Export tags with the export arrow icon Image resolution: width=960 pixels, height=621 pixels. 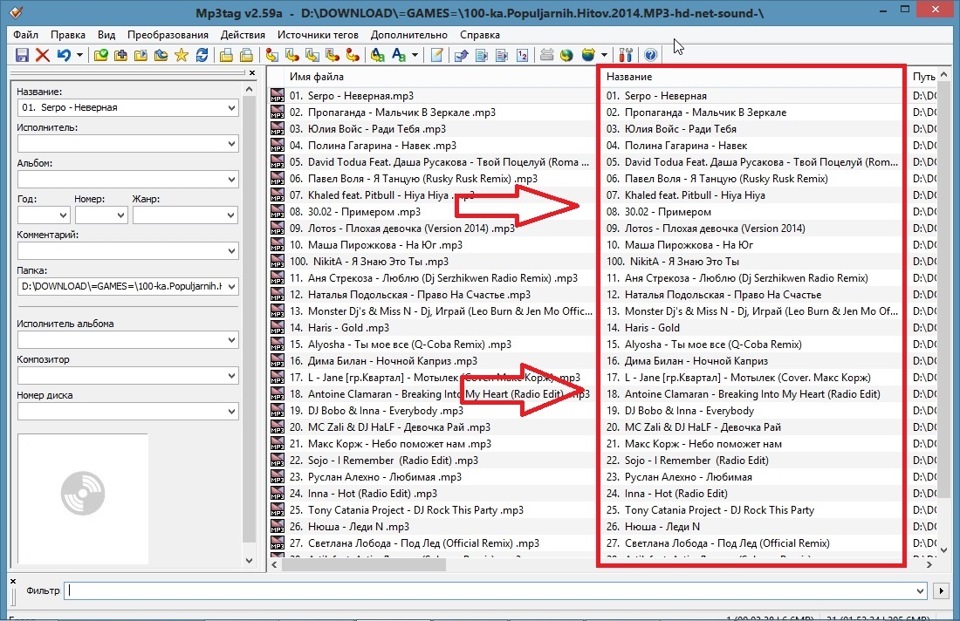click(462, 55)
